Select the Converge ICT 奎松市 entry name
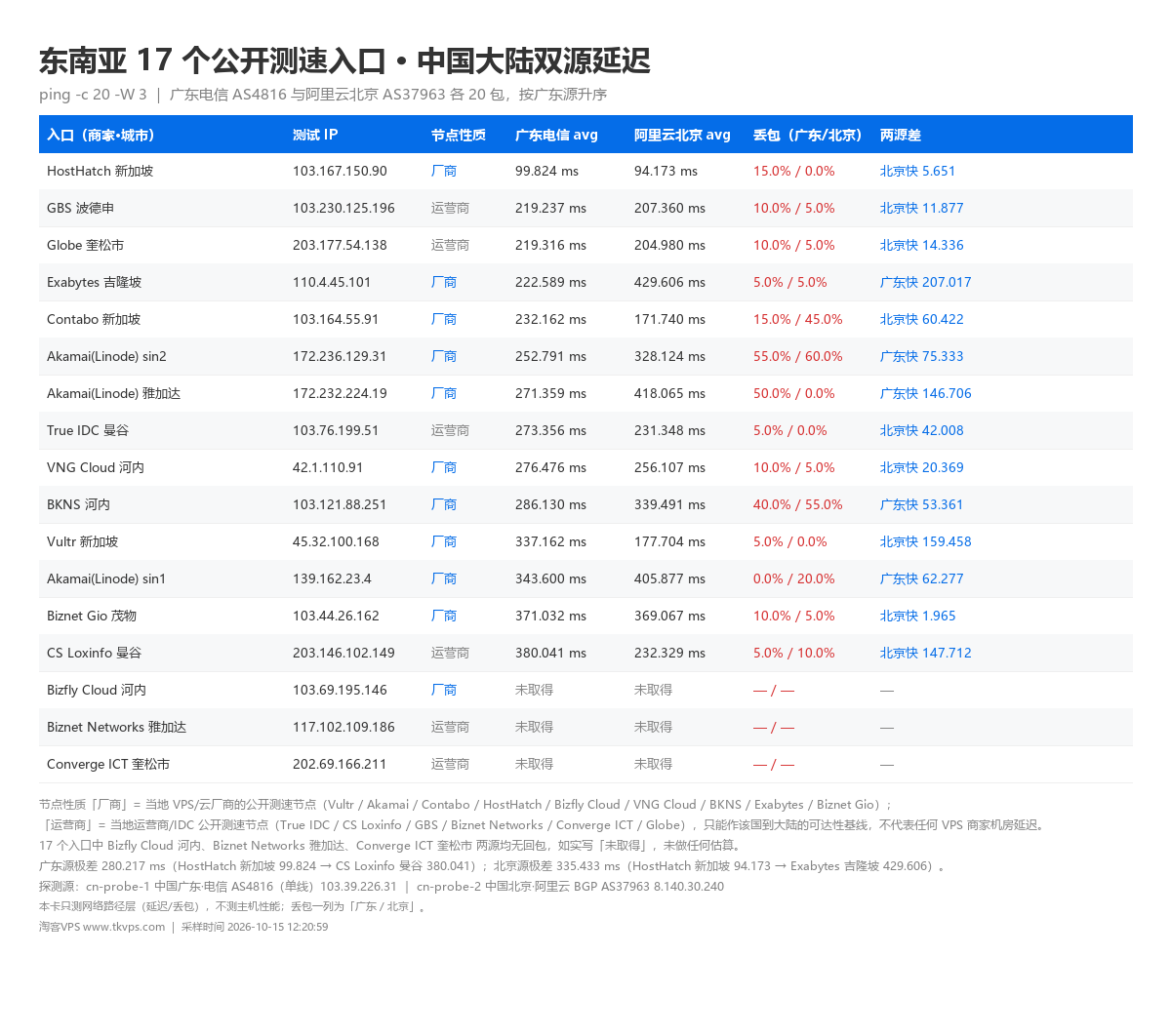Screen dimensions: 1171x1036 (x=108, y=764)
